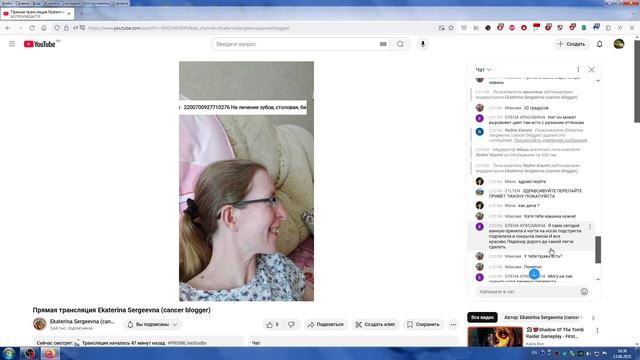Open the YouTube hamburger guide menu
The height and width of the screenshot is (360, 640).
(x=12, y=44)
